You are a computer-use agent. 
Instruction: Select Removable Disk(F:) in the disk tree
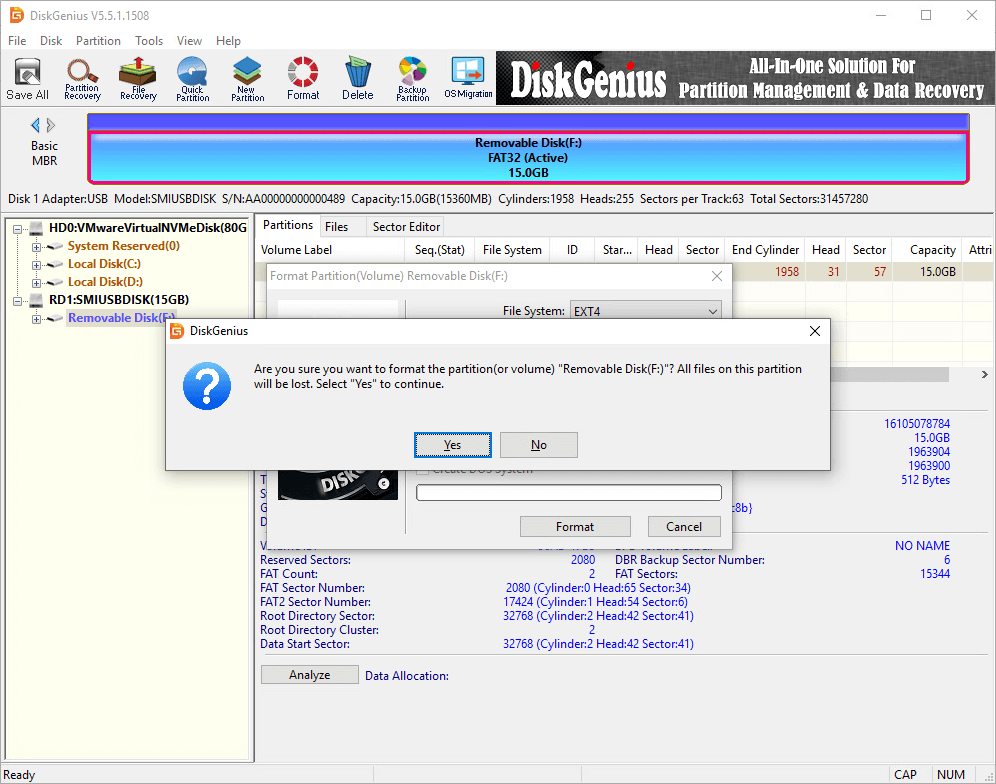[x=121, y=318]
